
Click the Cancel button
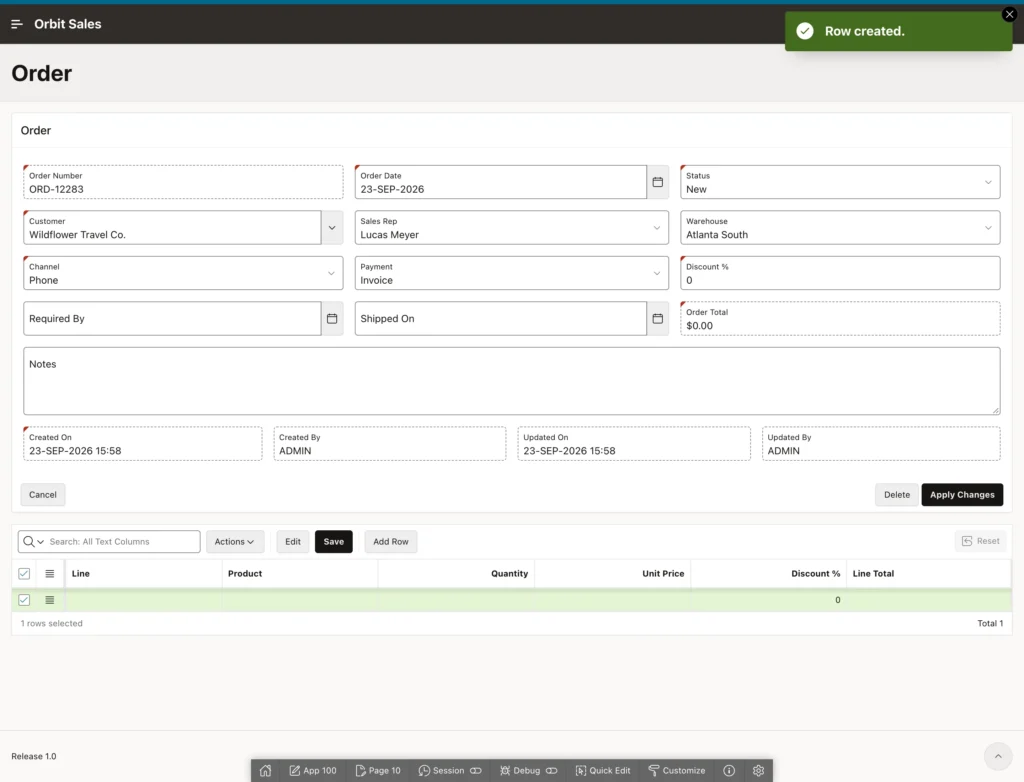pyautogui.click(x=42, y=495)
